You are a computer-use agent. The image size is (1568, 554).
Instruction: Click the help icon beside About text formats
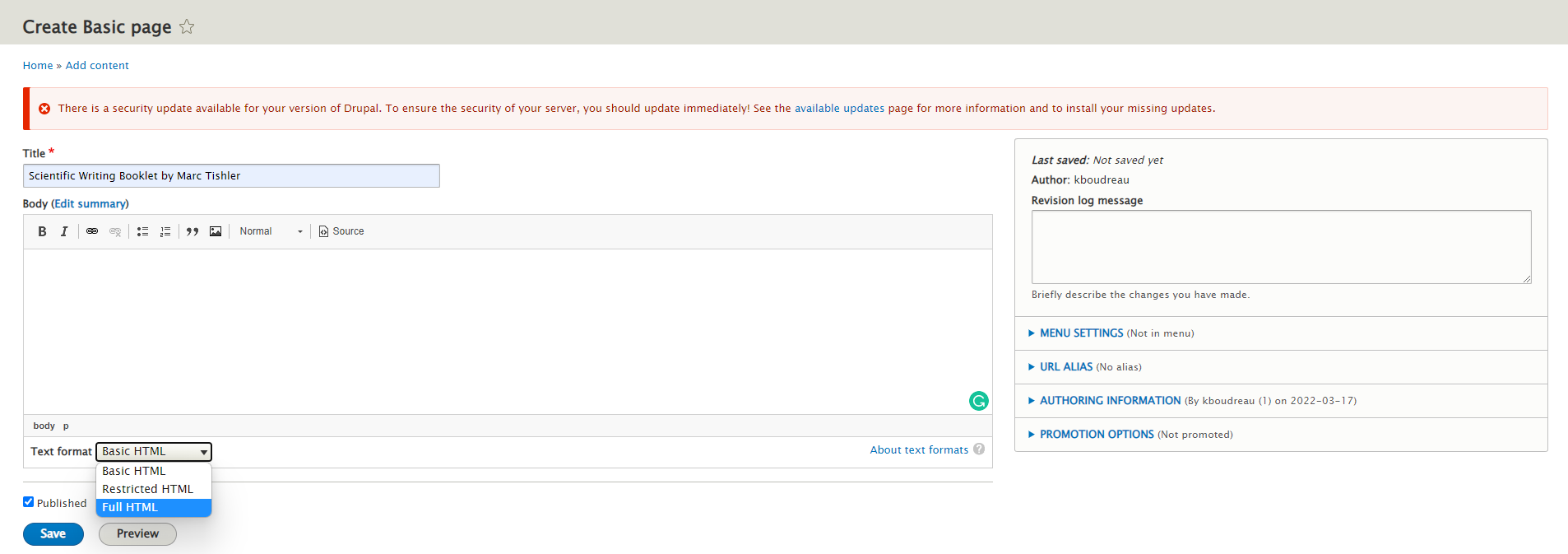click(979, 449)
